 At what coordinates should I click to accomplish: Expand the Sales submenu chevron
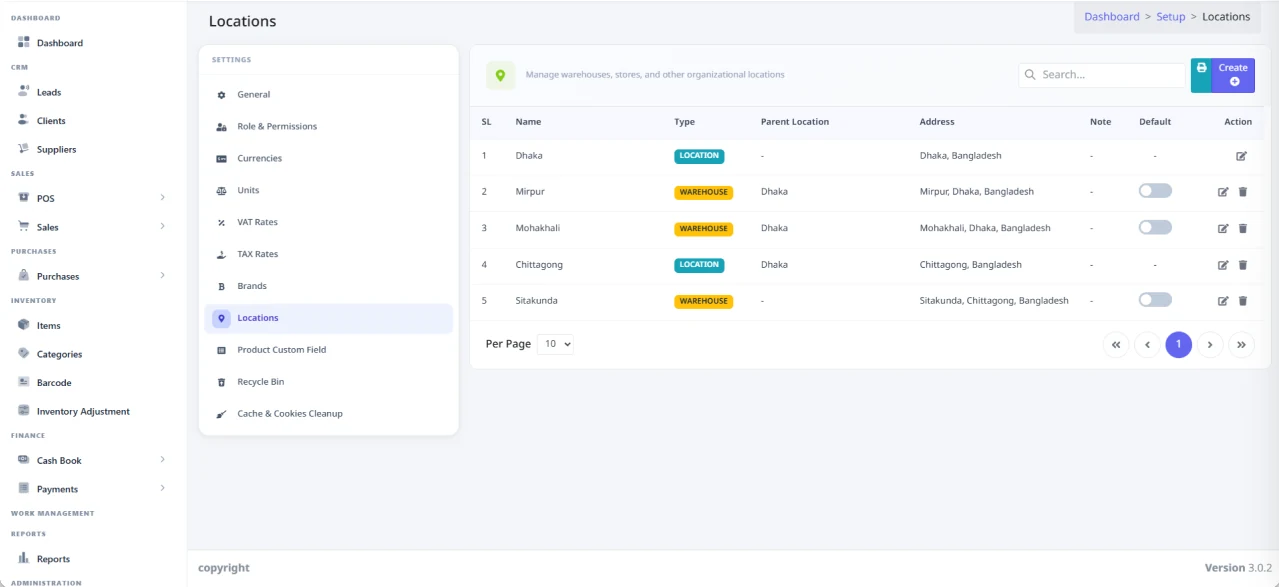coord(162,226)
